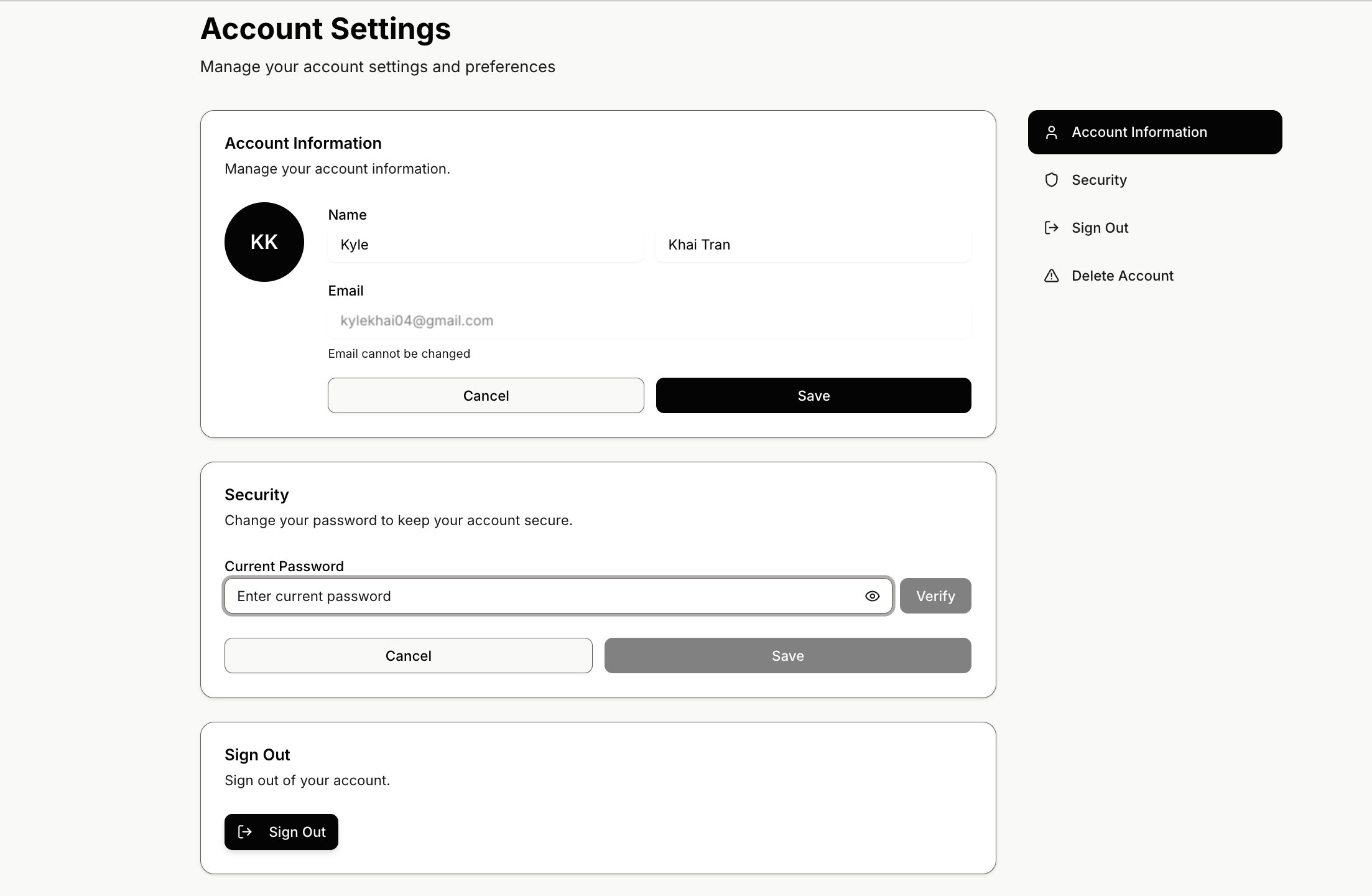Screen dimensions: 1372x896
Task: Cancel the password change in Security
Action: point(408,656)
